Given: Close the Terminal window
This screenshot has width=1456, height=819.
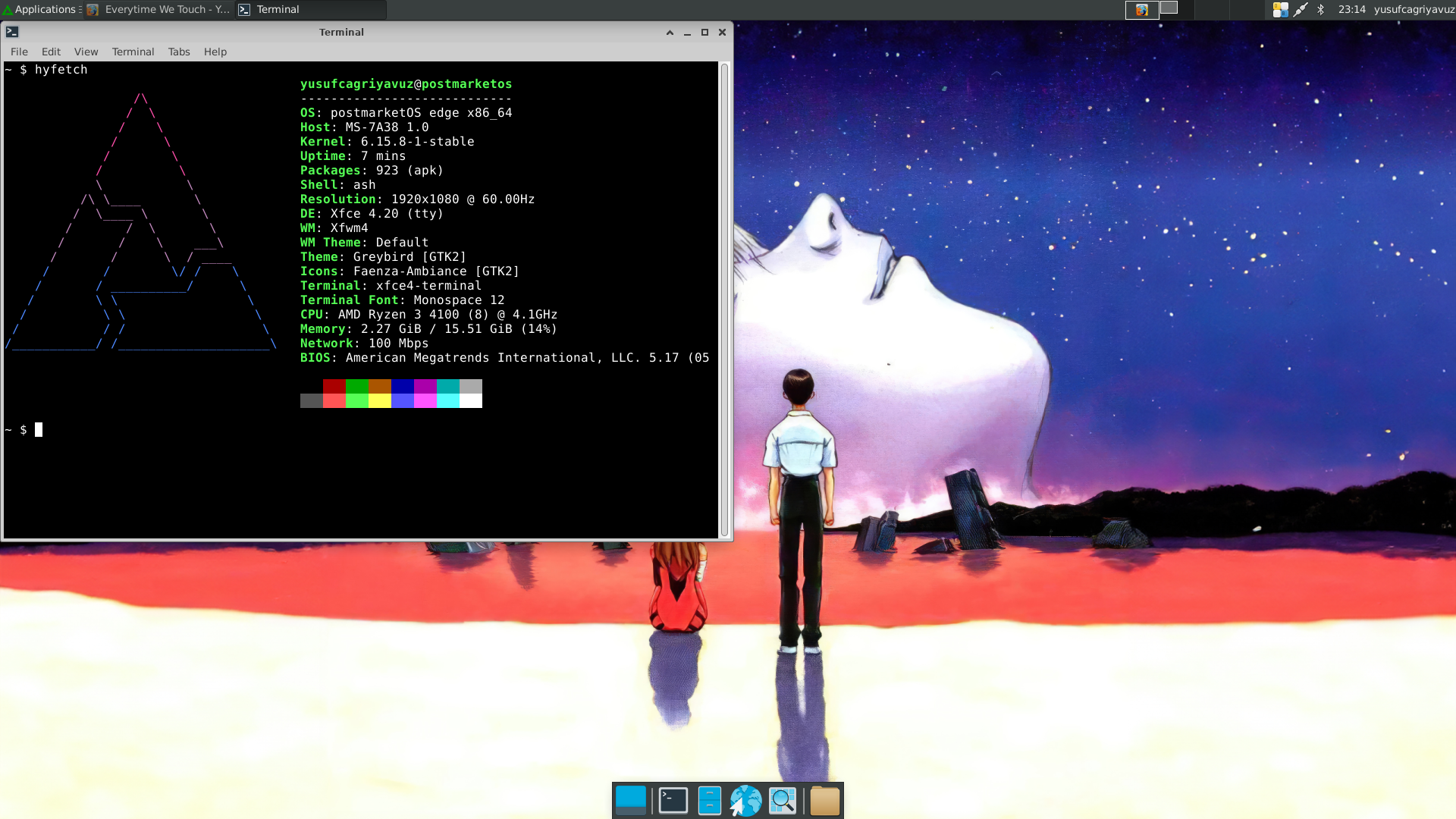Looking at the screenshot, I should pos(722,32).
